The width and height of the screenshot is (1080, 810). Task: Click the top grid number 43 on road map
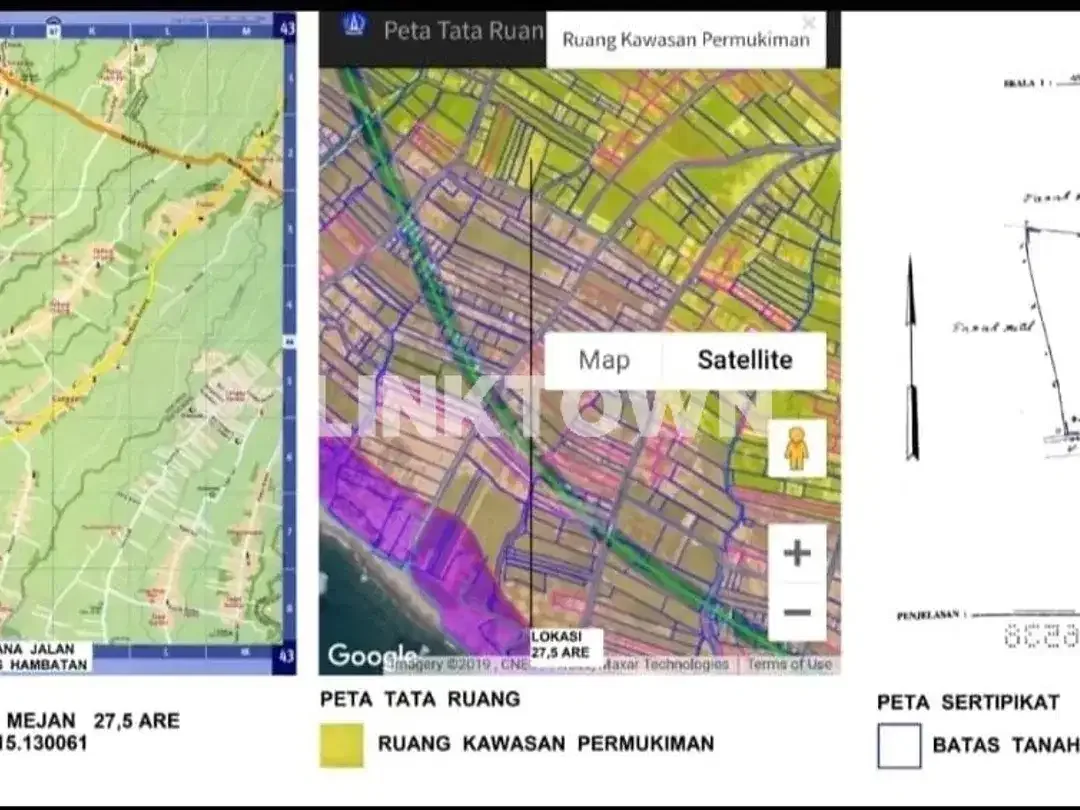(x=287, y=28)
